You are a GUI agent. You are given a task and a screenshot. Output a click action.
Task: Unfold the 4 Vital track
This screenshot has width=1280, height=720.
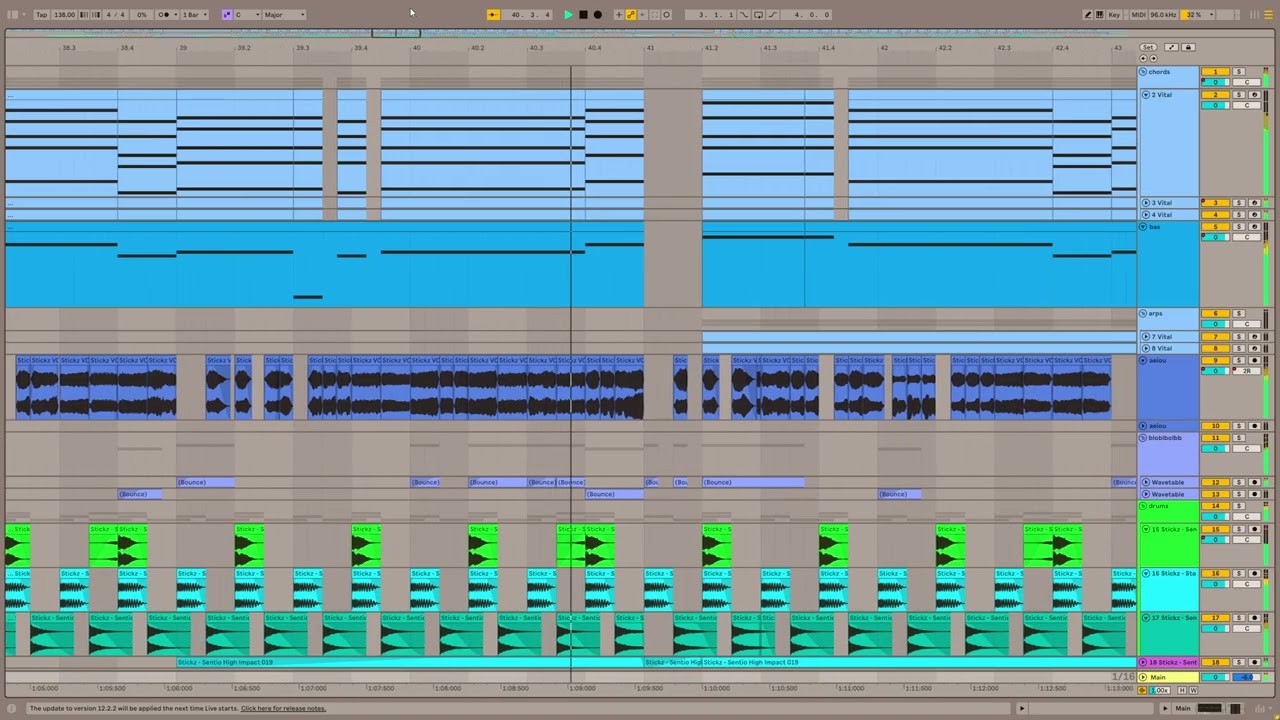tap(1146, 215)
